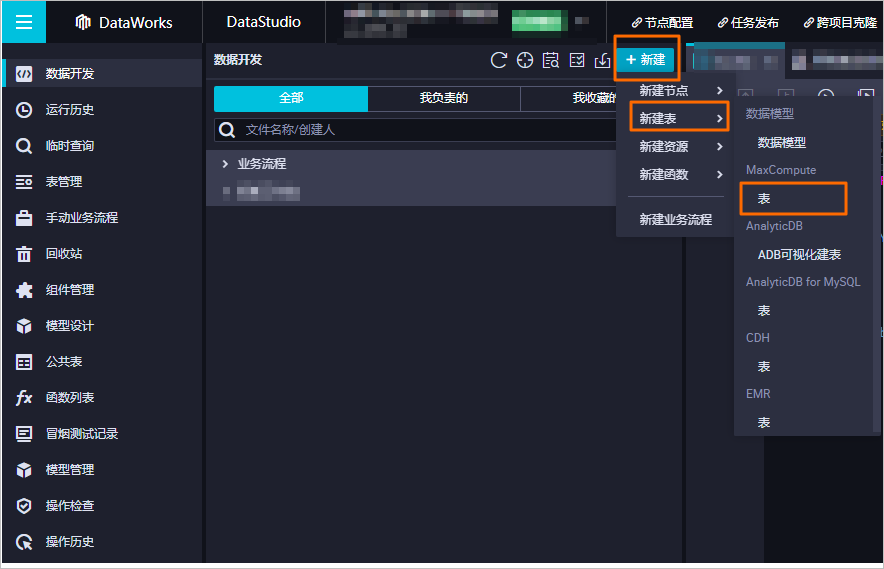
Task: Click the DataStudio title
Action: (x=263, y=22)
